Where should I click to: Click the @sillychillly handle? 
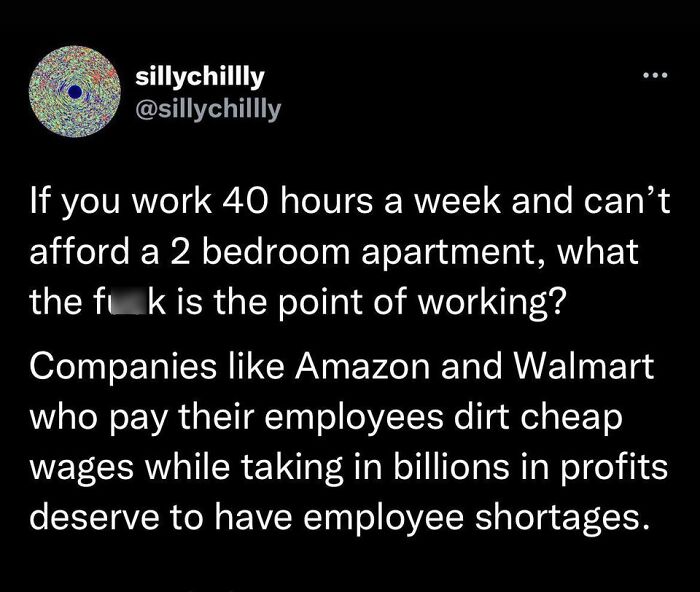[208, 109]
